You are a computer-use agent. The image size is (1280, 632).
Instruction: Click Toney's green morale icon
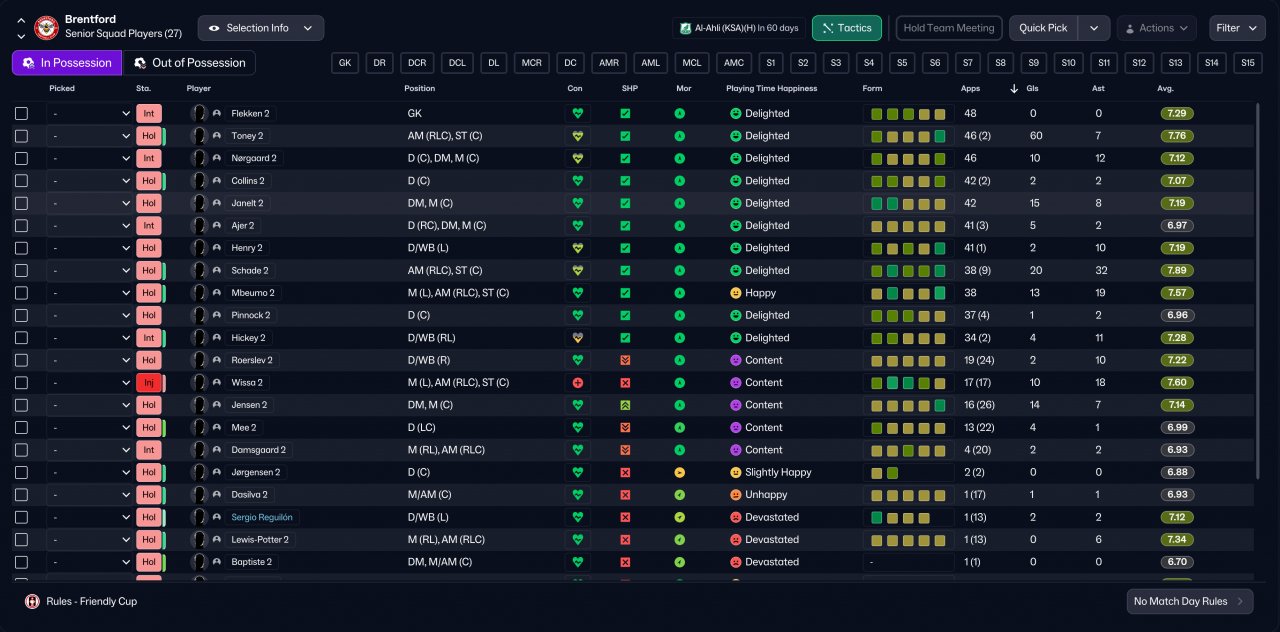tap(680, 136)
